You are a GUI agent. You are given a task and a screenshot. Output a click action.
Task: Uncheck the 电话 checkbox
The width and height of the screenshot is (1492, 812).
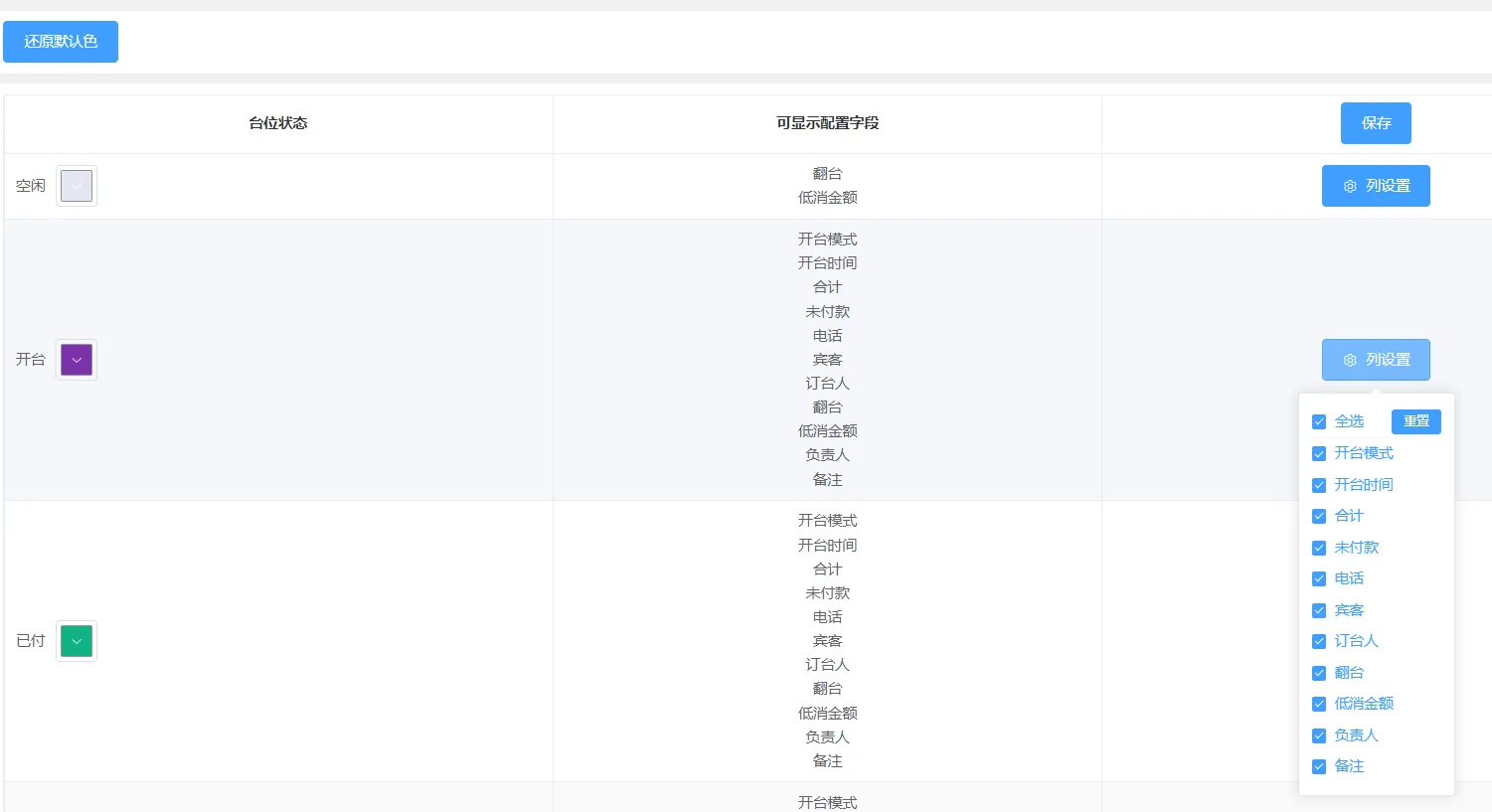click(x=1319, y=578)
